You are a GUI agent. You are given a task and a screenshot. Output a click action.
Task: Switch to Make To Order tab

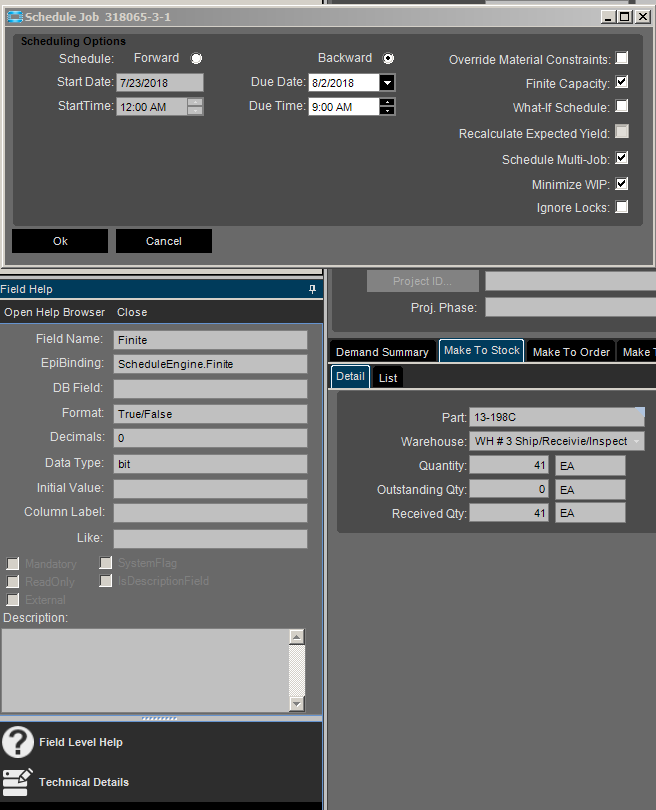coord(571,352)
